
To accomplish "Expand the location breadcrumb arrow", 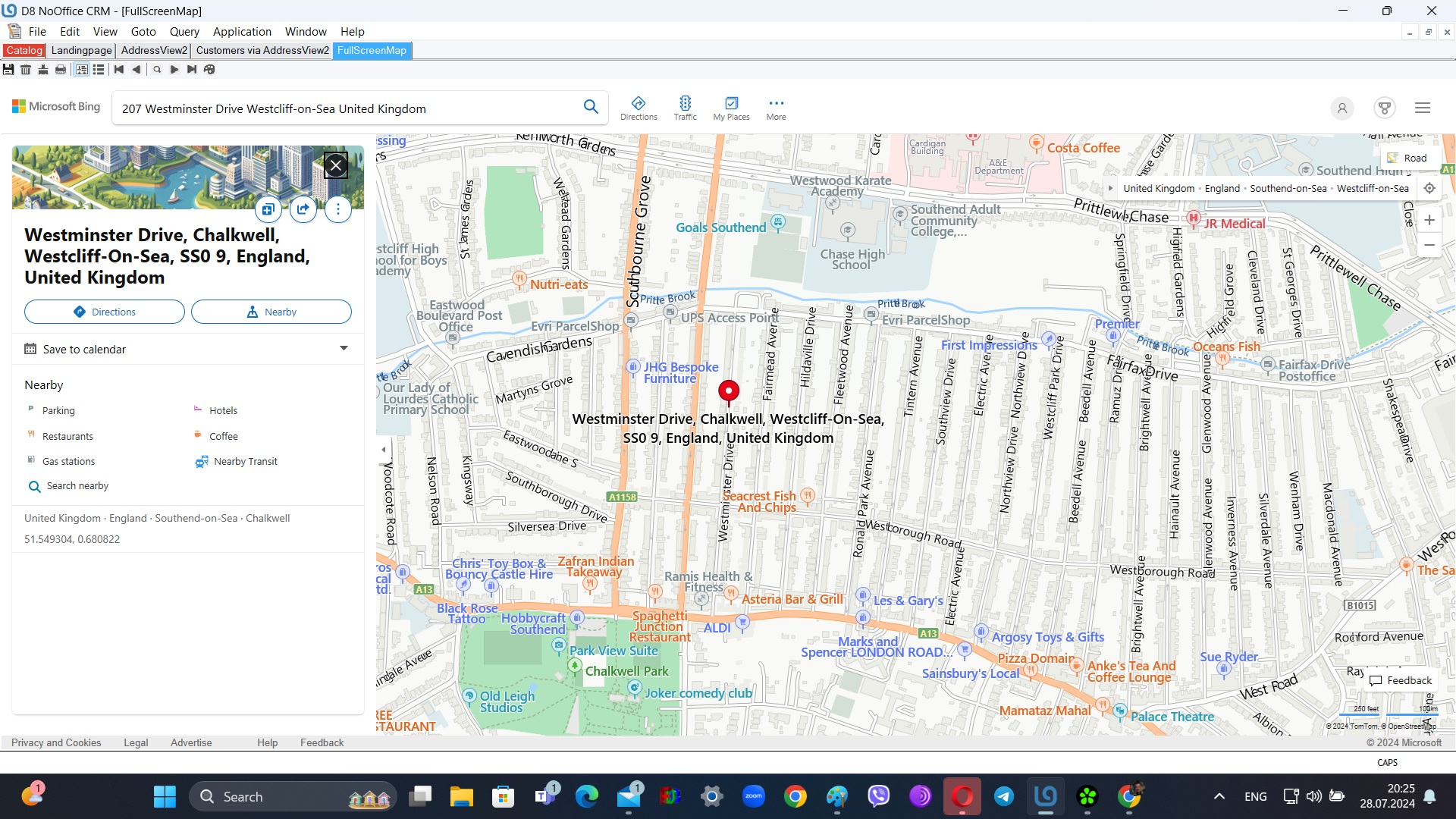I will tap(1110, 188).
